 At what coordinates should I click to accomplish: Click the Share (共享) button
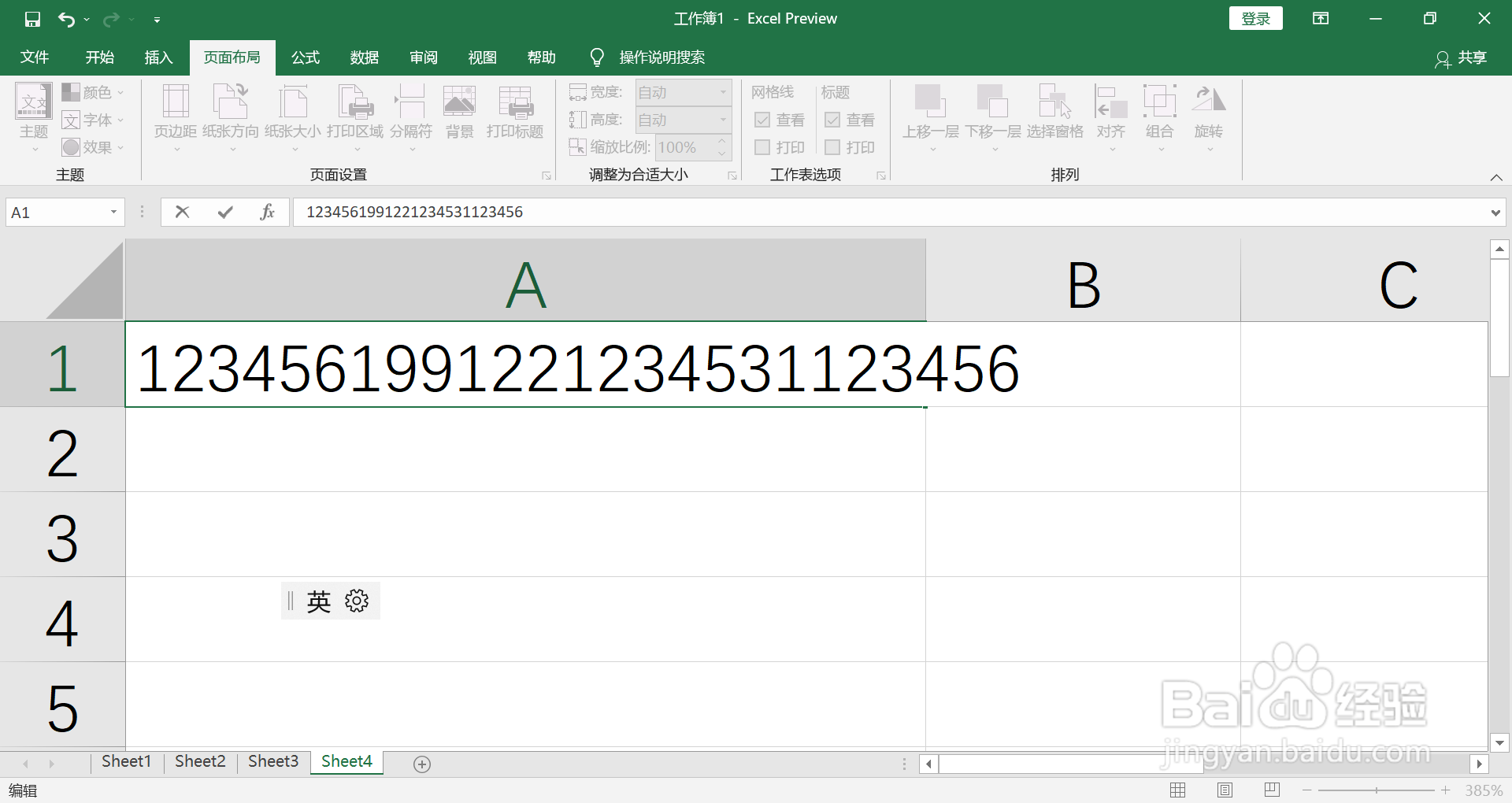(1462, 58)
